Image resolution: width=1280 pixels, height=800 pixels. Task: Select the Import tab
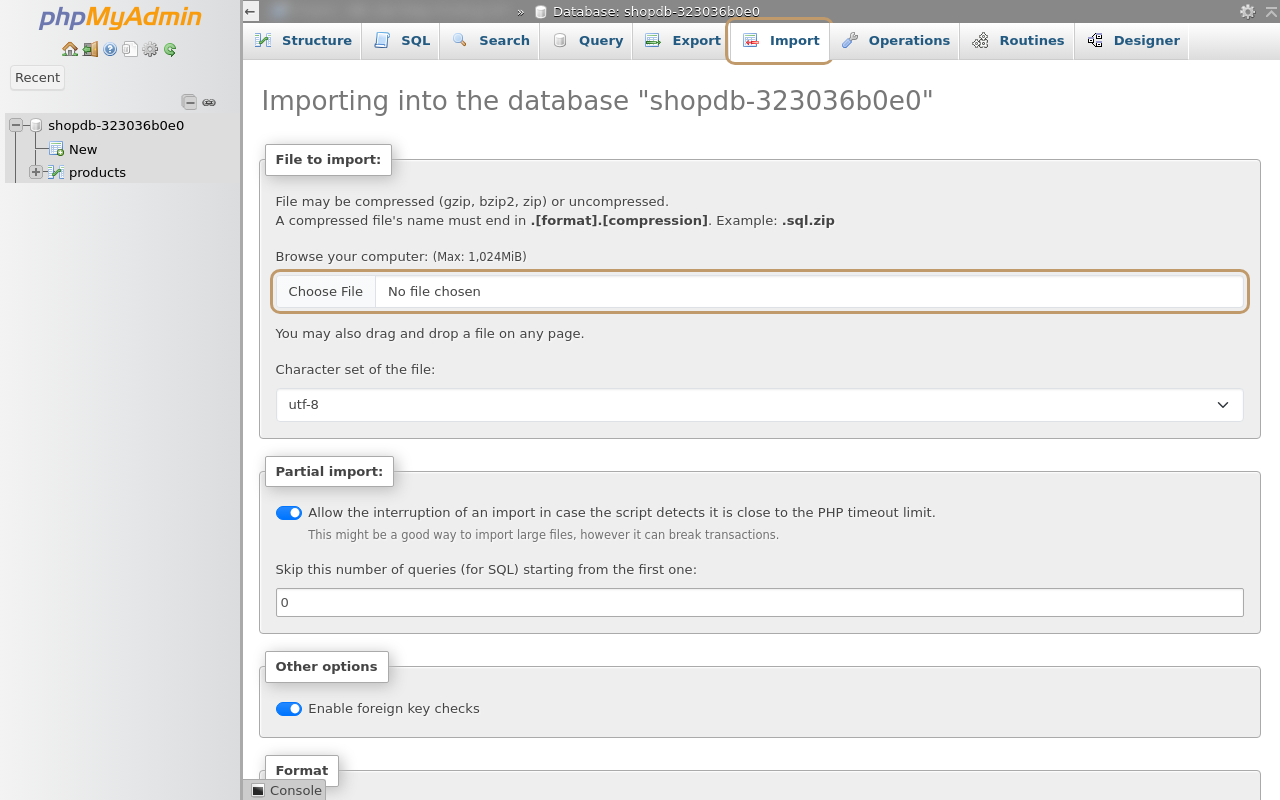[781, 41]
